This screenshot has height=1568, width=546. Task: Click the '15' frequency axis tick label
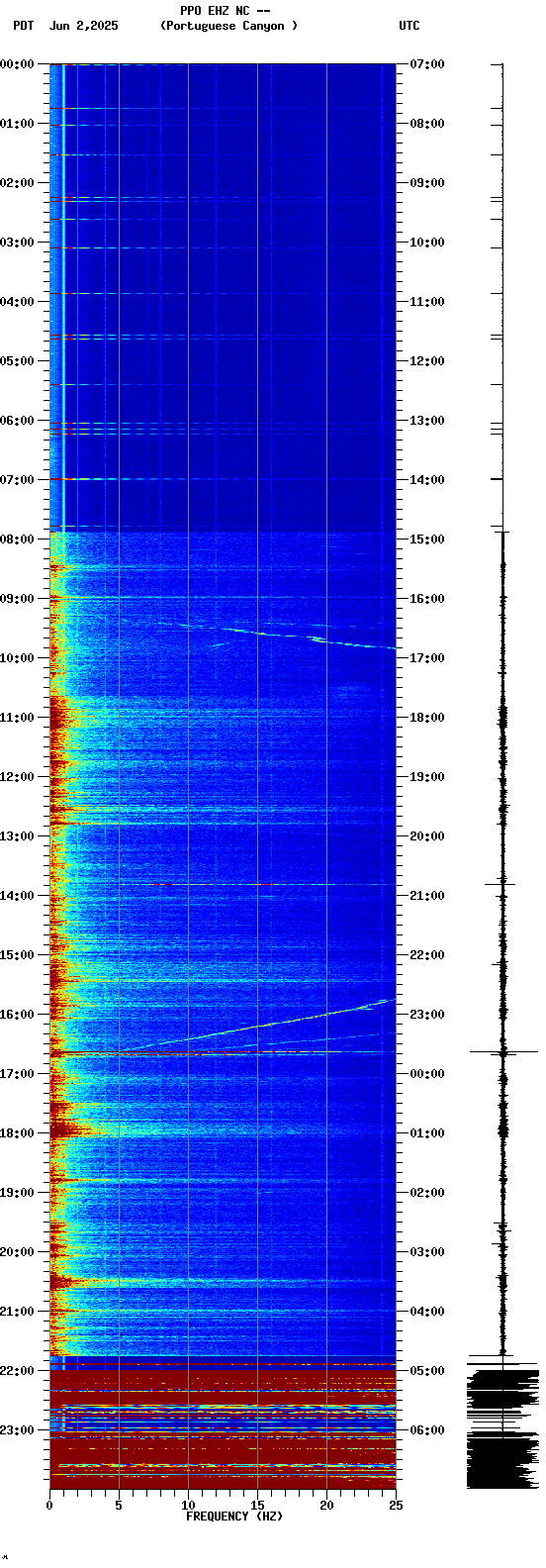tap(257, 1506)
